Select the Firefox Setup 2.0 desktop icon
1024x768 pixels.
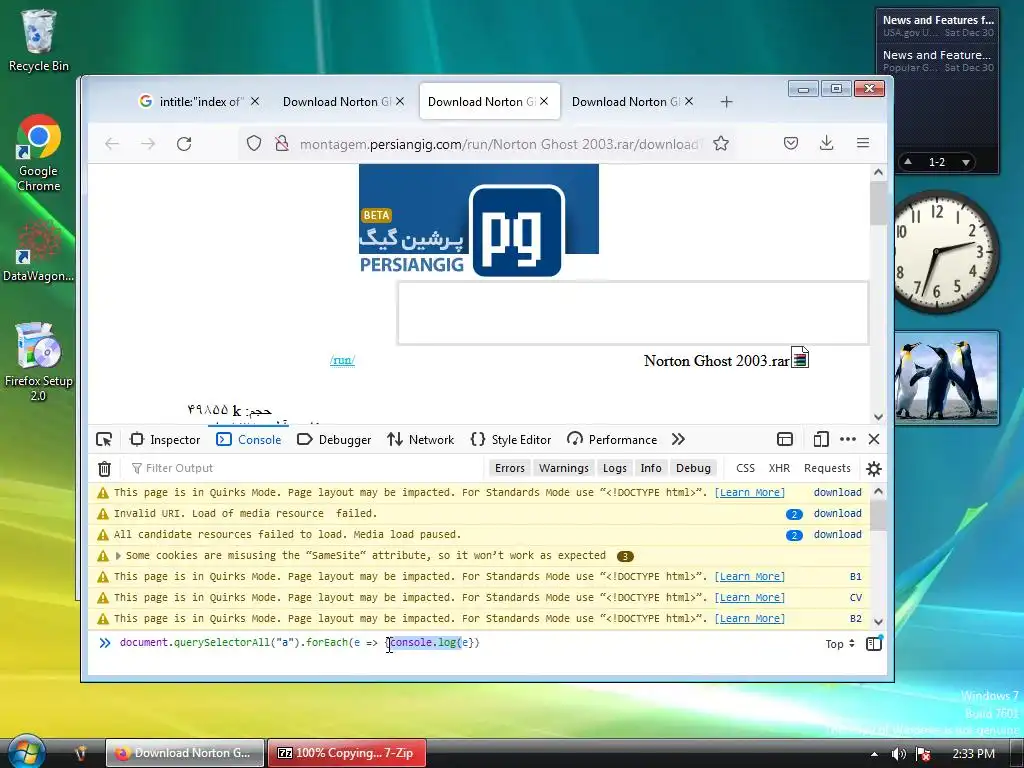(x=39, y=362)
